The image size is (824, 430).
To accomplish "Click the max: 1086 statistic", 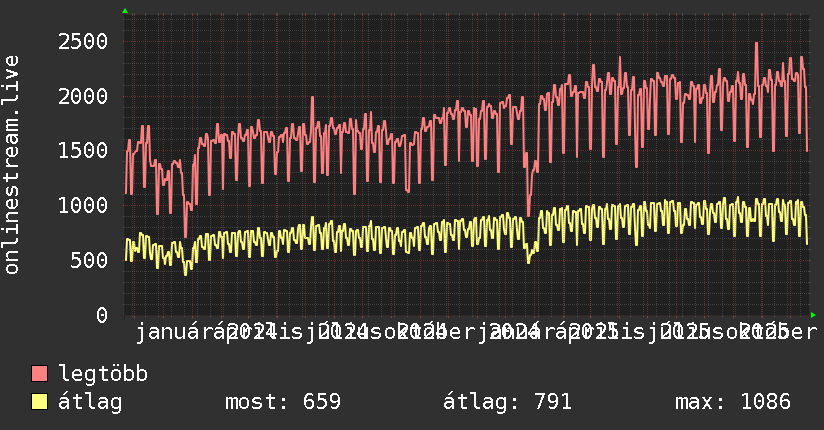I will pyautogui.click(x=733, y=402).
